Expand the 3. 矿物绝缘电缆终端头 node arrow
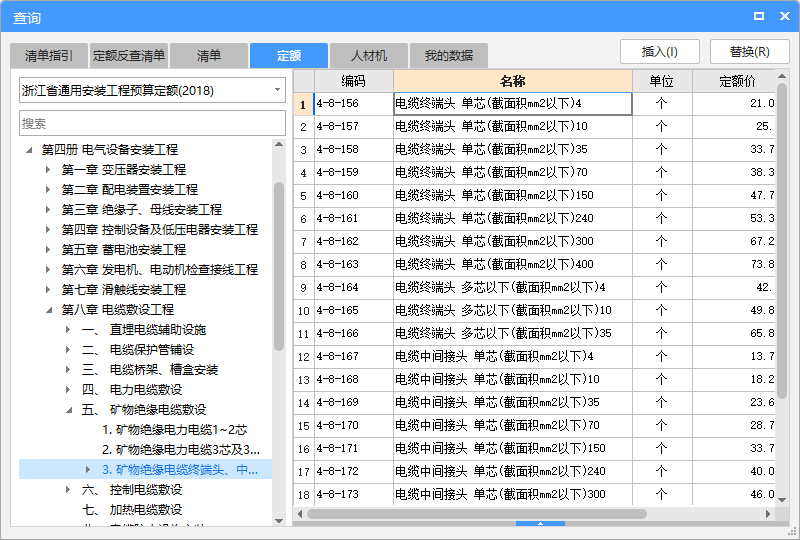Screen dimensions: 800x540 [88, 470]
